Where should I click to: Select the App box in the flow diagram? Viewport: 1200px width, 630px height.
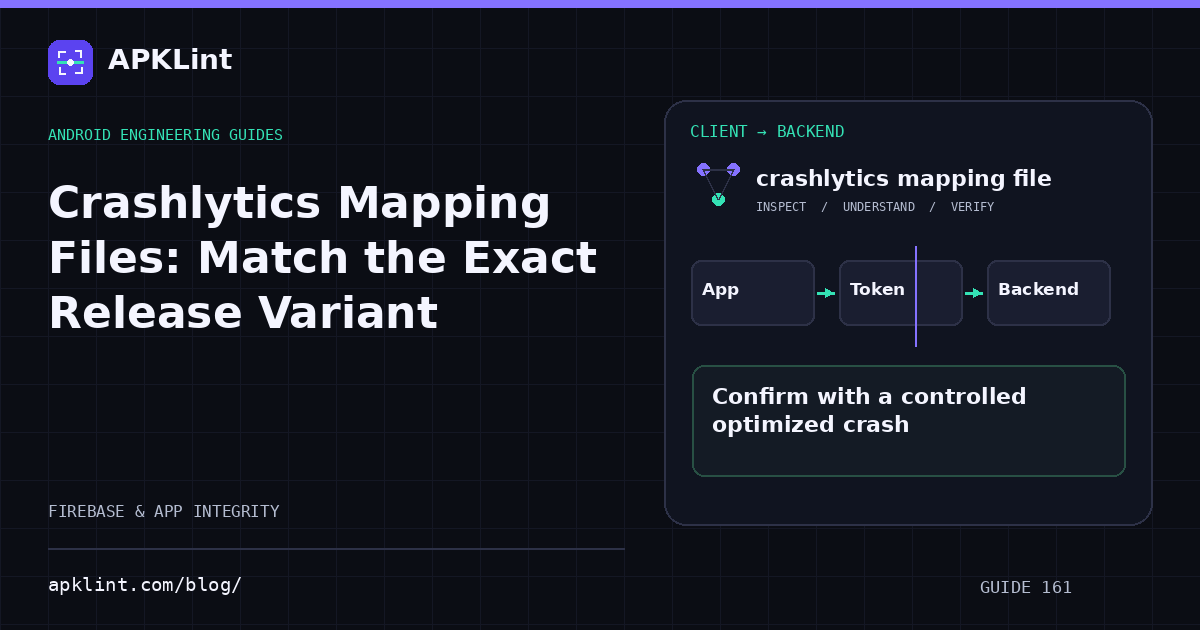coord(753,293)
